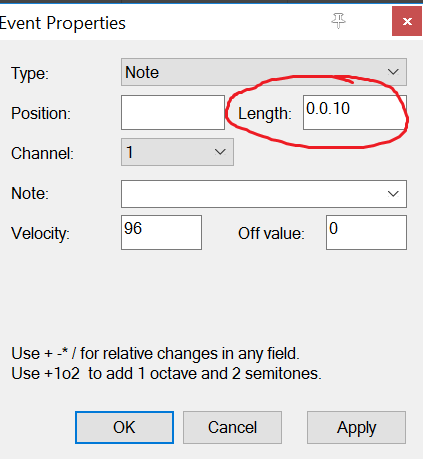The image size is (423, 459).
Task: Expand the Channel dropdown set to 1
Action: (x=177, y=152)
